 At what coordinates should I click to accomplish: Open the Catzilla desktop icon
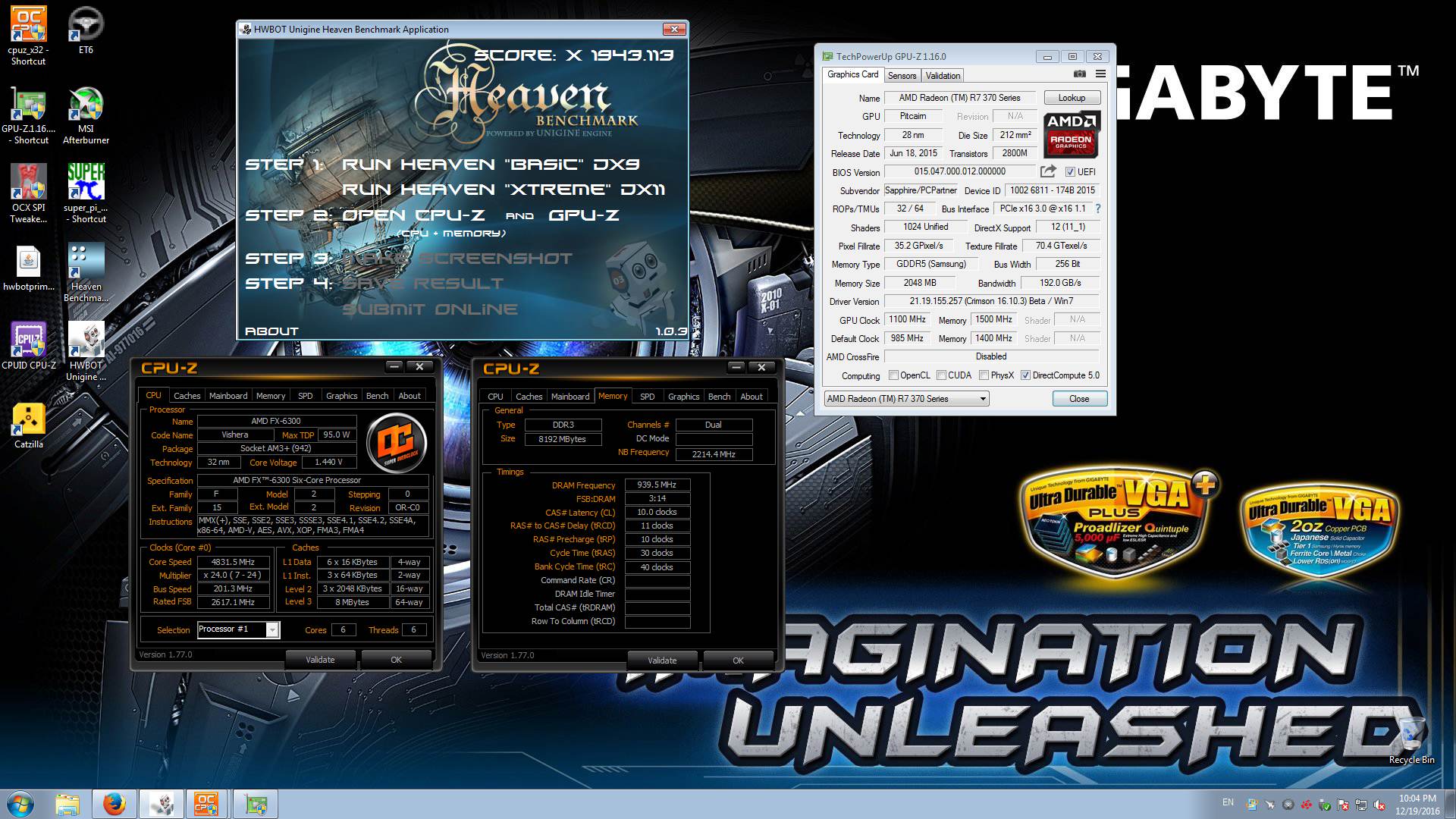tap(28, 425)
